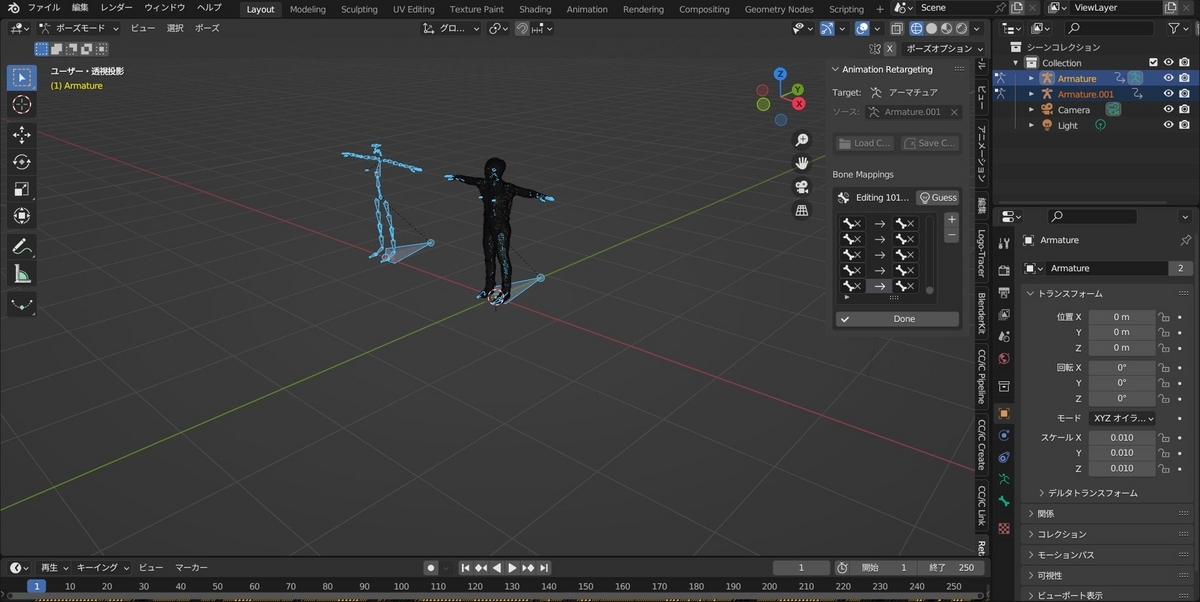Toggle Location X lock icon
Screen dimensions: 1200x602
[1163, 317]
